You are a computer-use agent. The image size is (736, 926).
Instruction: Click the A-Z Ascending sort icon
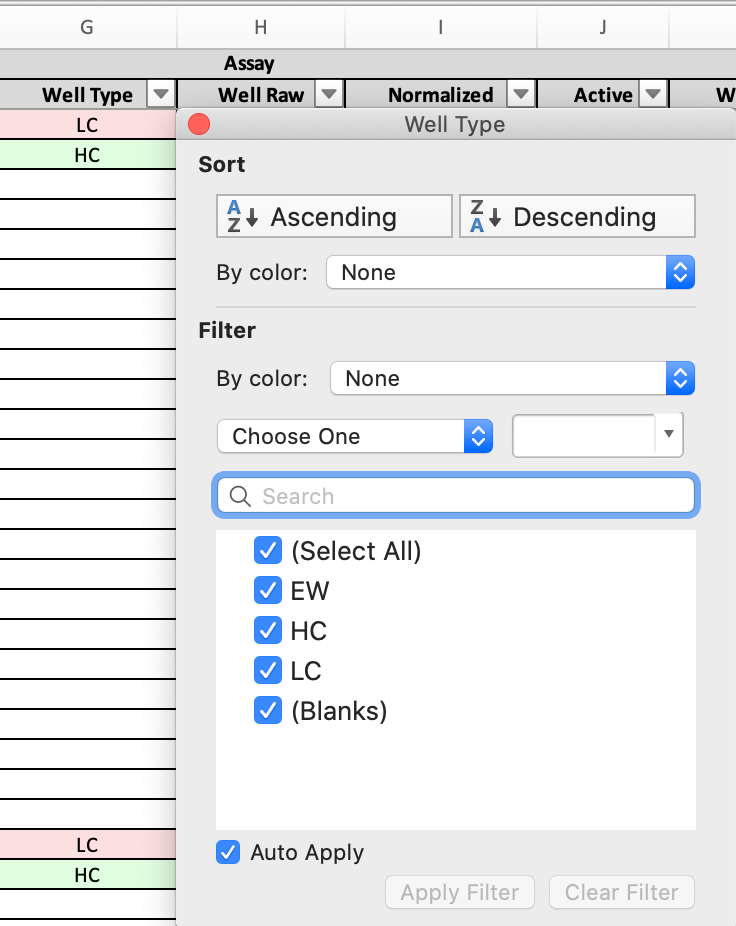tap(237, 214)
